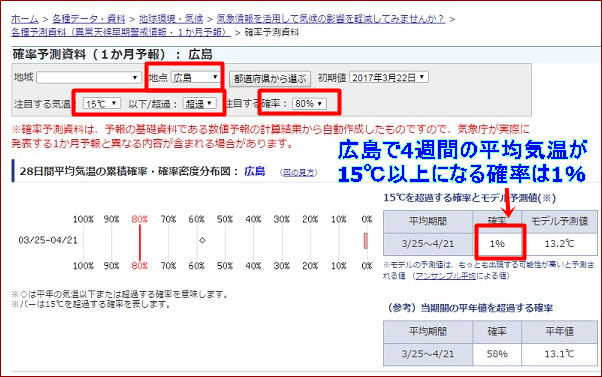The height and width of the screenshot is (377, 602).
Task: Open the 注目する気温 15℃ dropdown
Action: coord(102,104)
